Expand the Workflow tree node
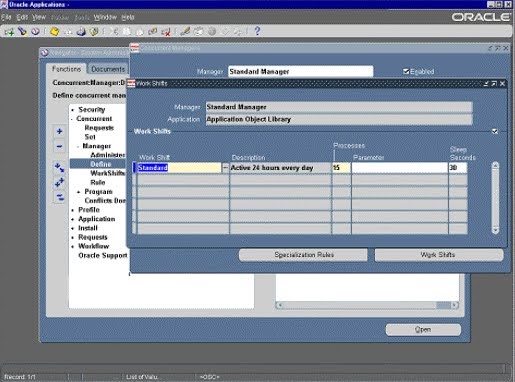This screenshot has width=515, height=382. (x=73, y=246)
